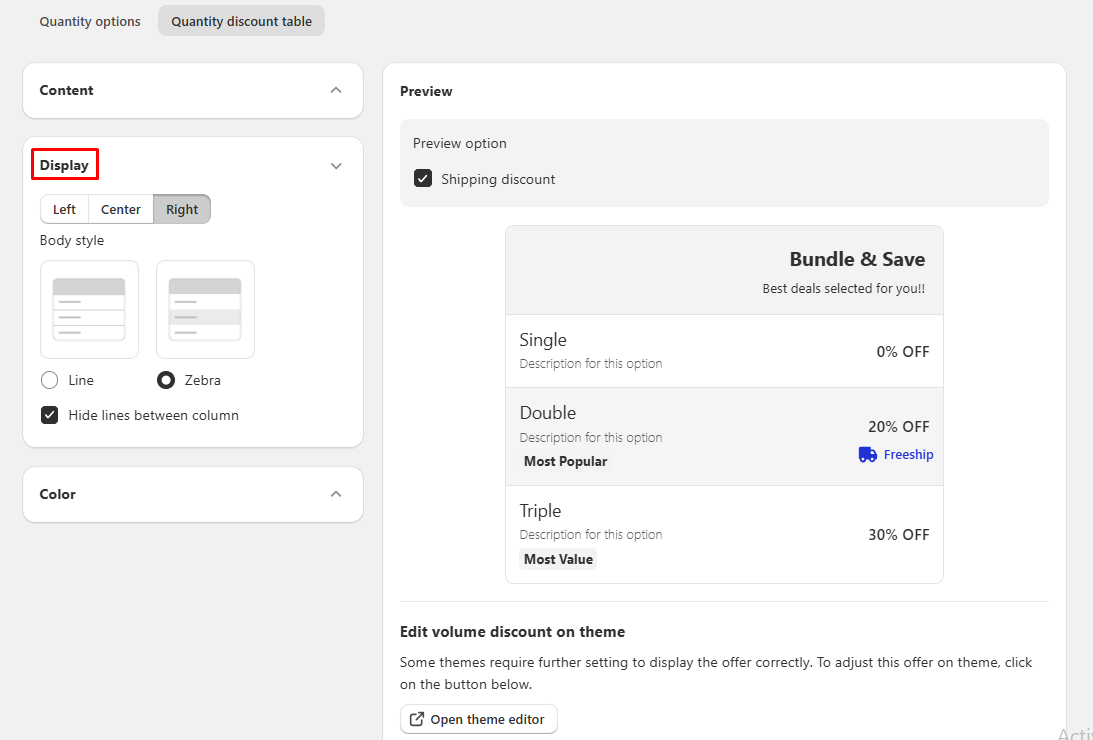1093x740 pixels.
Task: Set alignment to Left
Action: [64, 209]
